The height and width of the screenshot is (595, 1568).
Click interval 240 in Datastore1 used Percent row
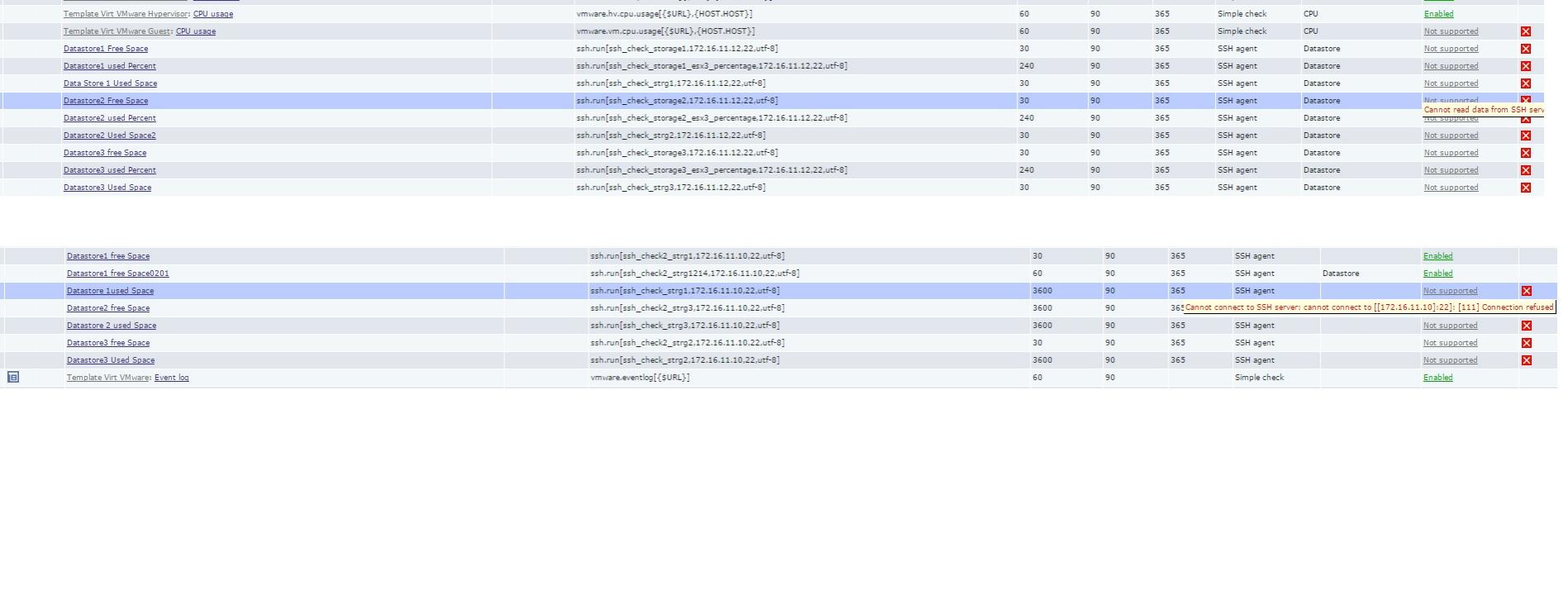(x=1027, y=66)
